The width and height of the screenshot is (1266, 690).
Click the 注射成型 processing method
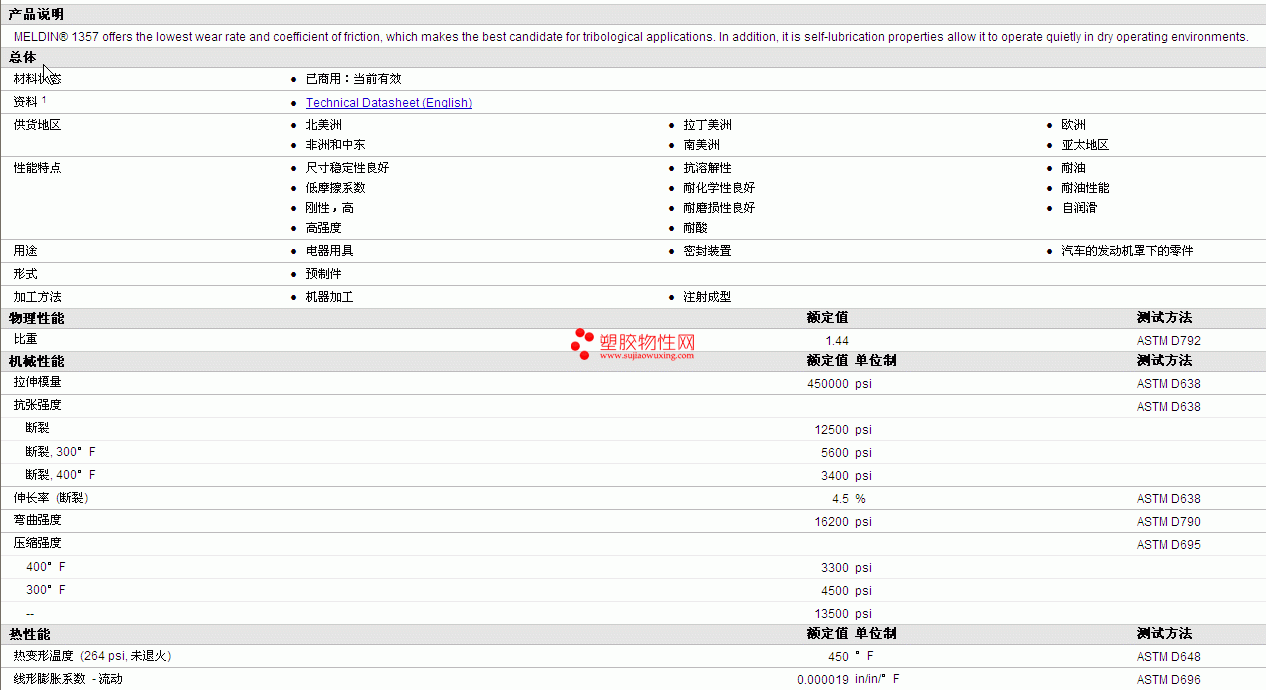tap(707, 297)
